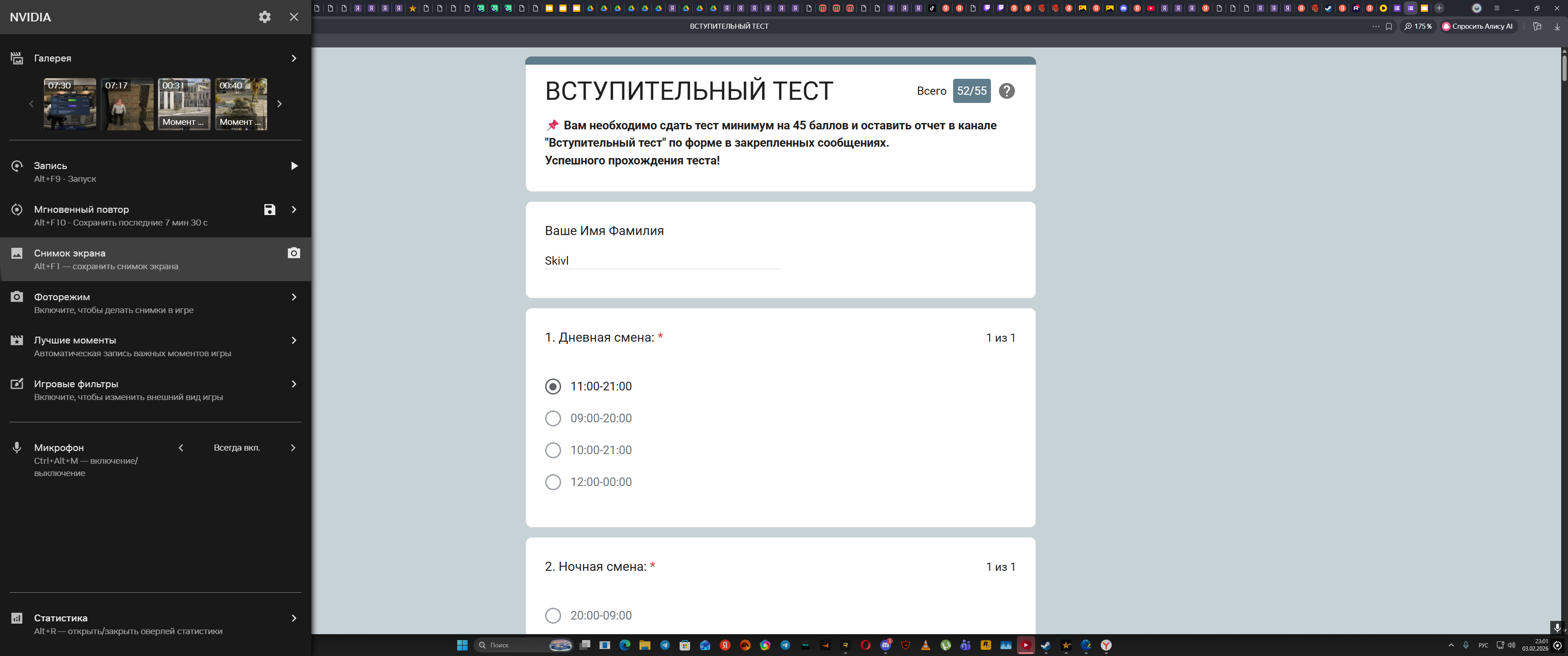Screen dimensions: 1568x656
Task: Click the bookmark icon in address bar
Action: tap(1388, 26)
